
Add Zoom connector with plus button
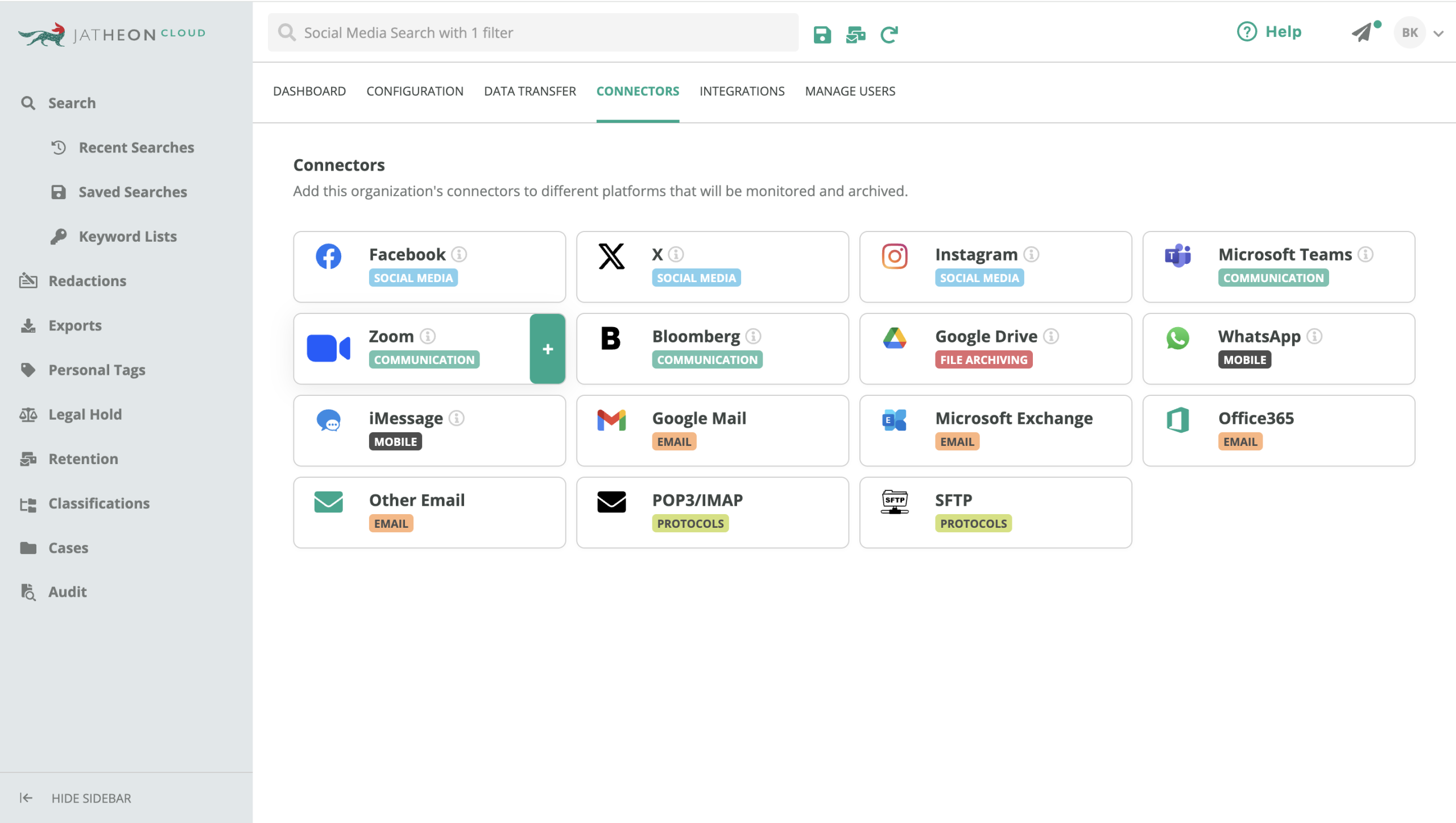tap(548, 349)
